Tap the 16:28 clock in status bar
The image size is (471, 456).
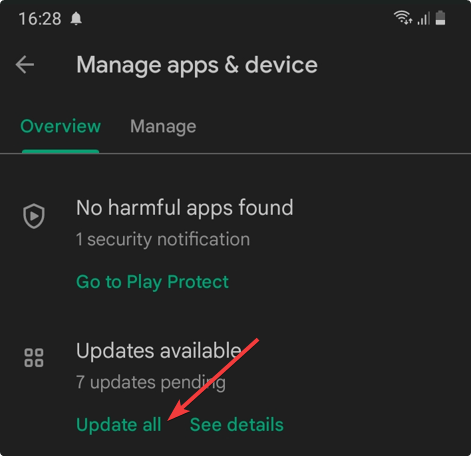point(40,19)
